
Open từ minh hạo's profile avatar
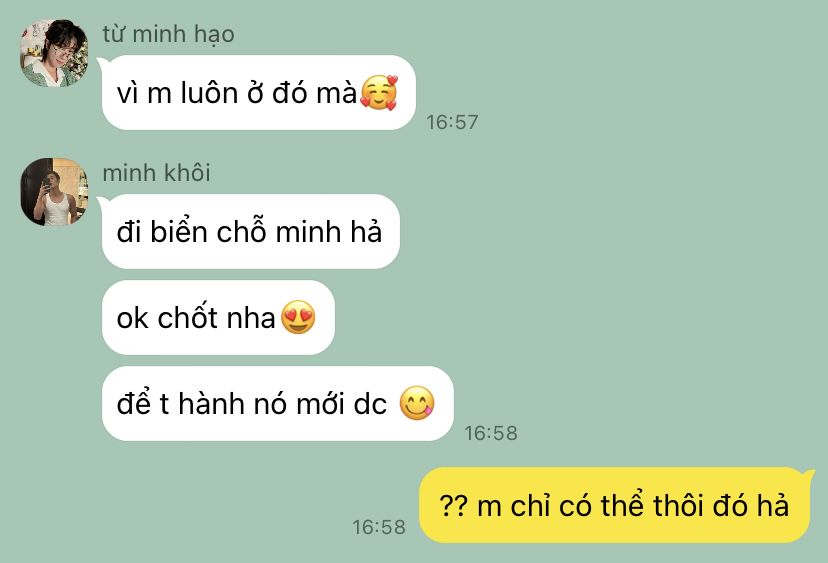click(54, 53)
